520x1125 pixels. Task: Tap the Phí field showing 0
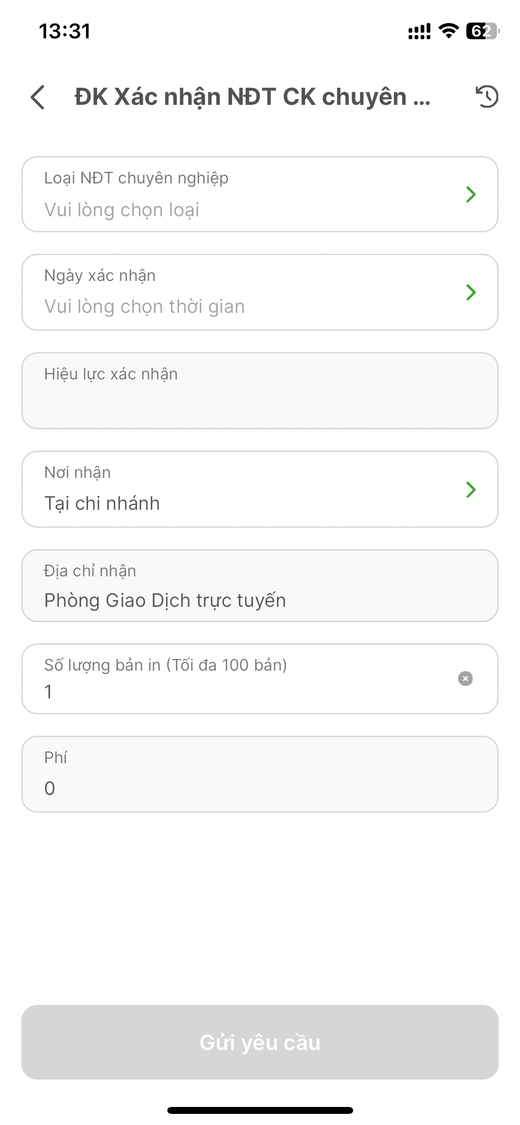tap(260, 774)
